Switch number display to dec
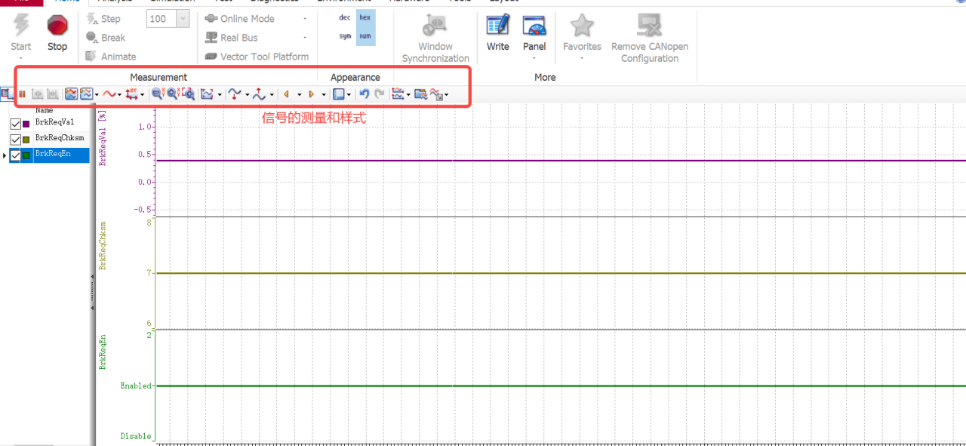The image size is (966, 446). tap(345, 18)
